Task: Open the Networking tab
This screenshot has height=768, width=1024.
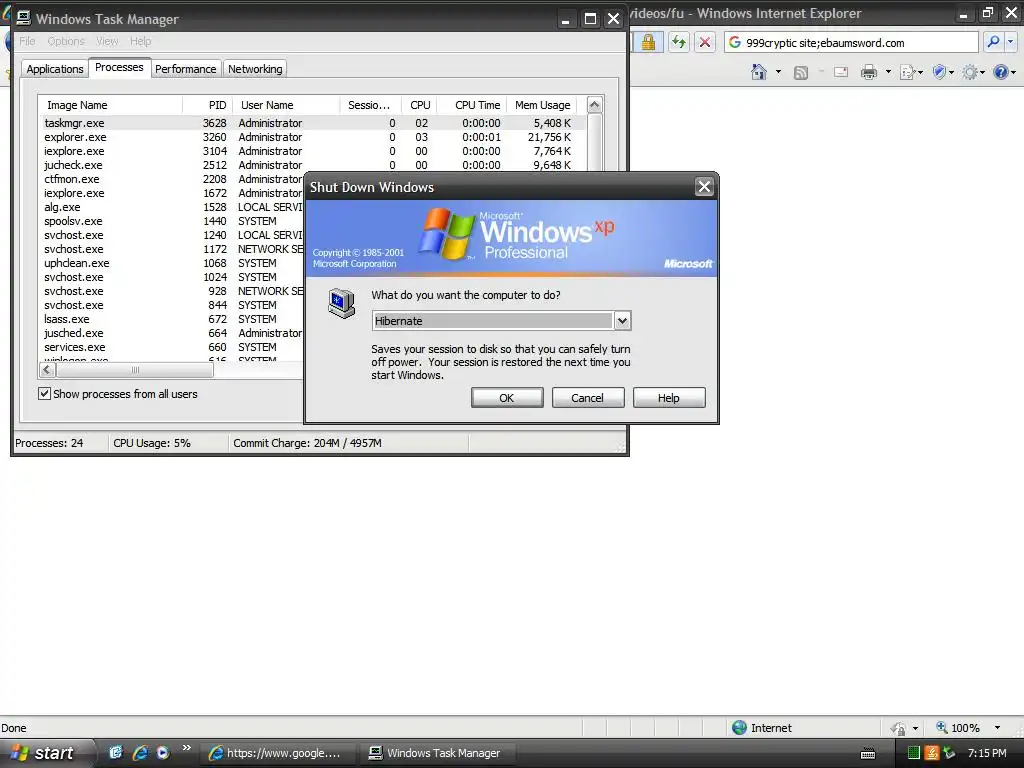Action: pos(255,69)
